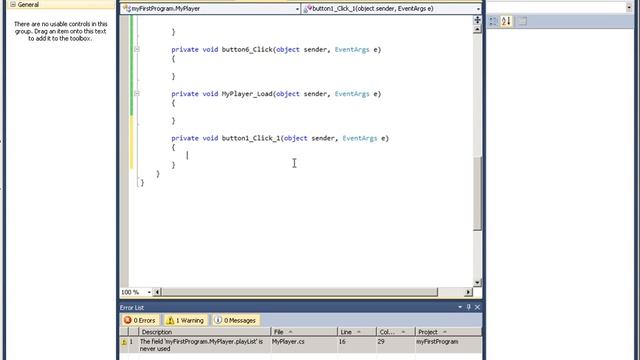Sort Error List by Project column
Viewport: 640px width, 360px height.
(x=448, y=332)
